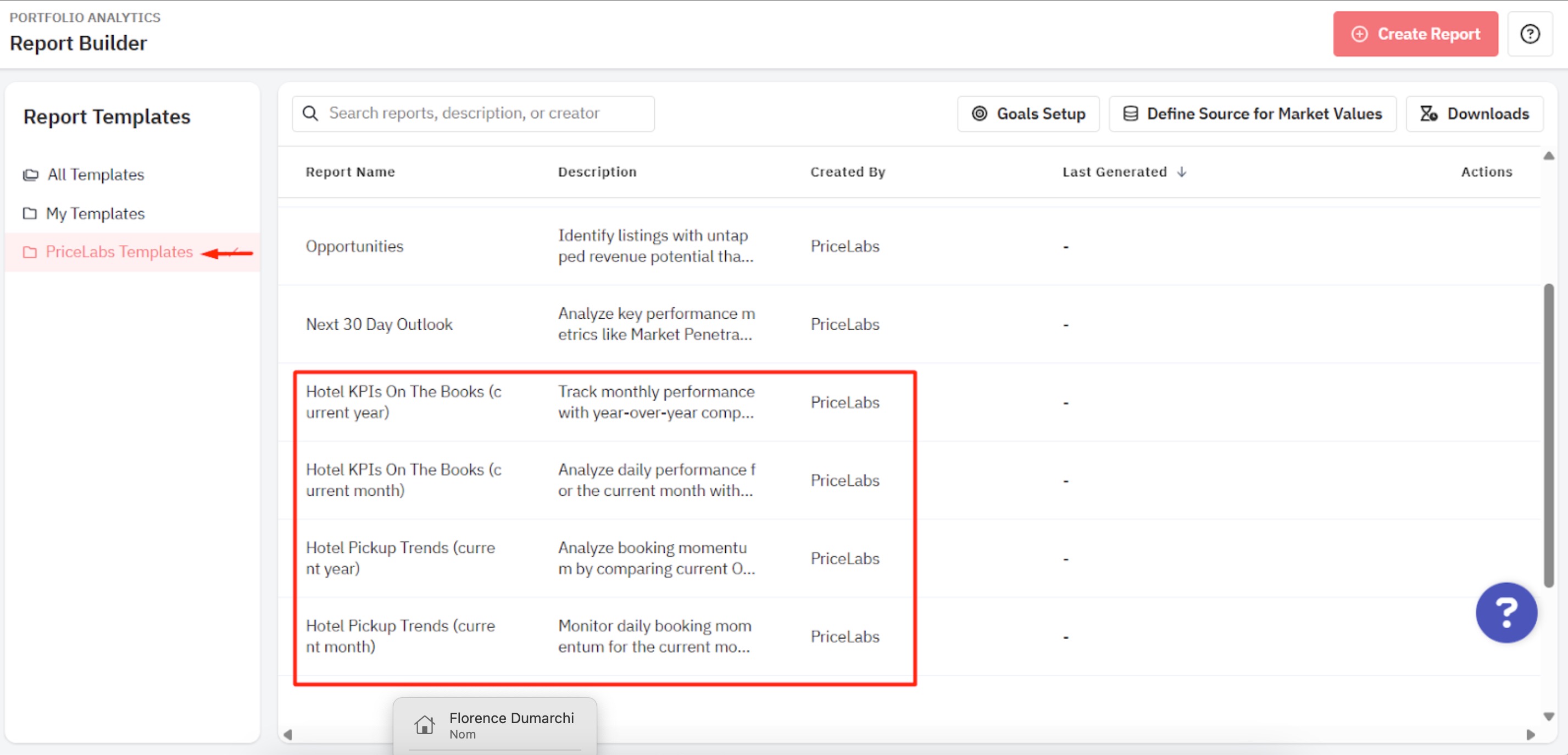Screen dimensions: 1568x755
Task: Open the blue floating help chat bubble
Action: click(x=1505, y=613)
